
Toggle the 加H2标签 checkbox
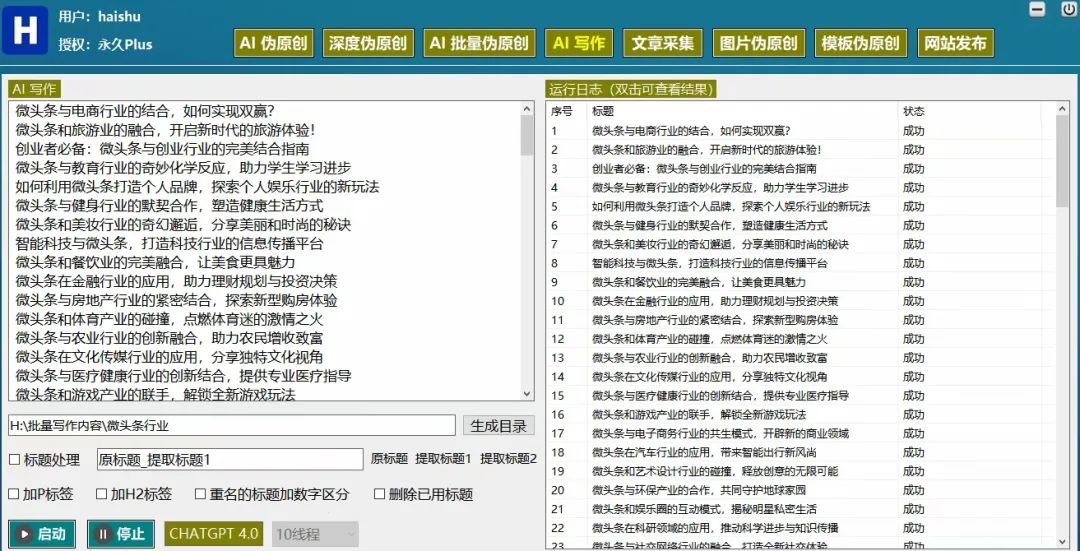click(101, 494)
